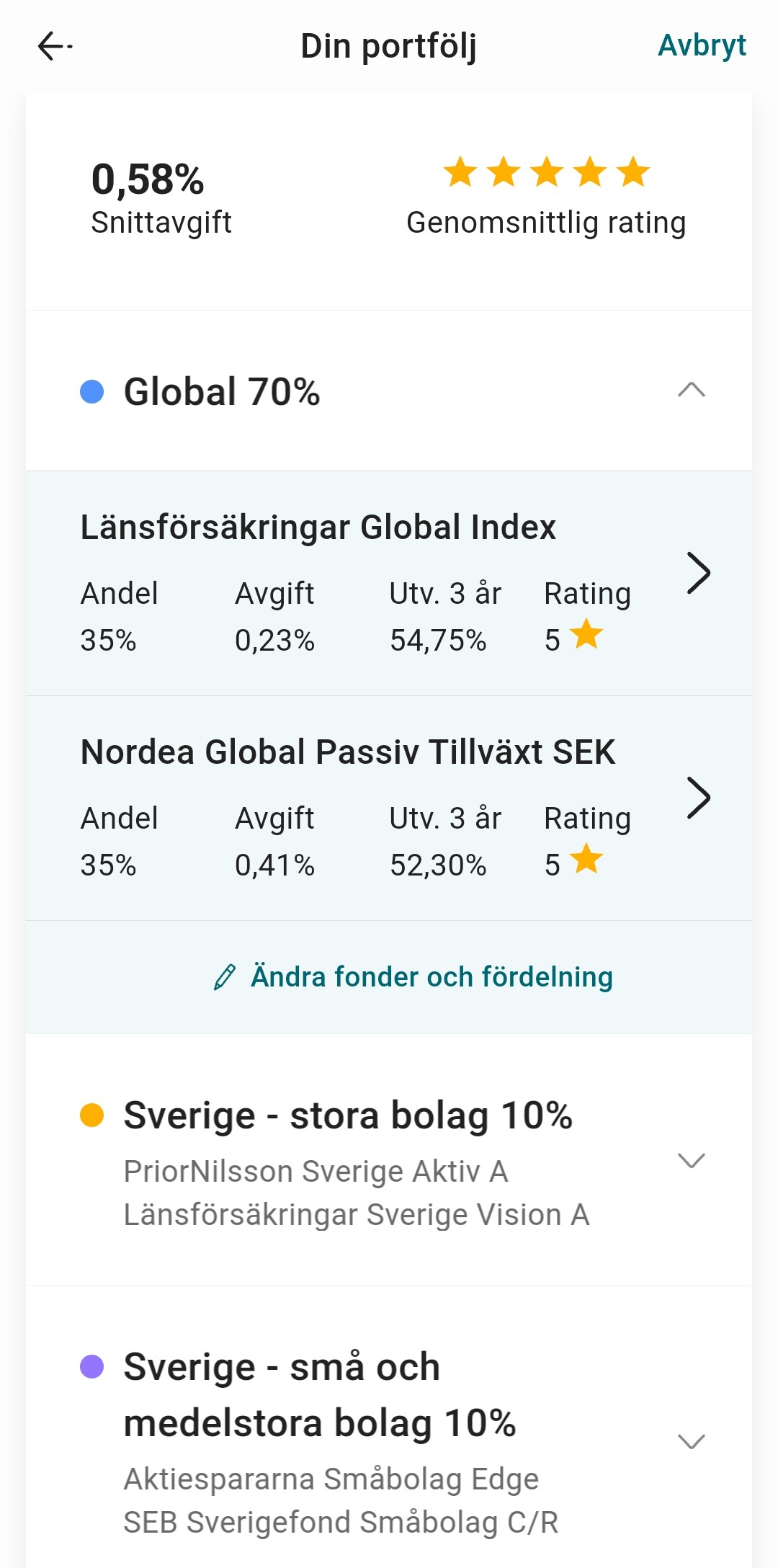
Task: Tap Global 70% heading text
Action: click(x=222, y=392)
